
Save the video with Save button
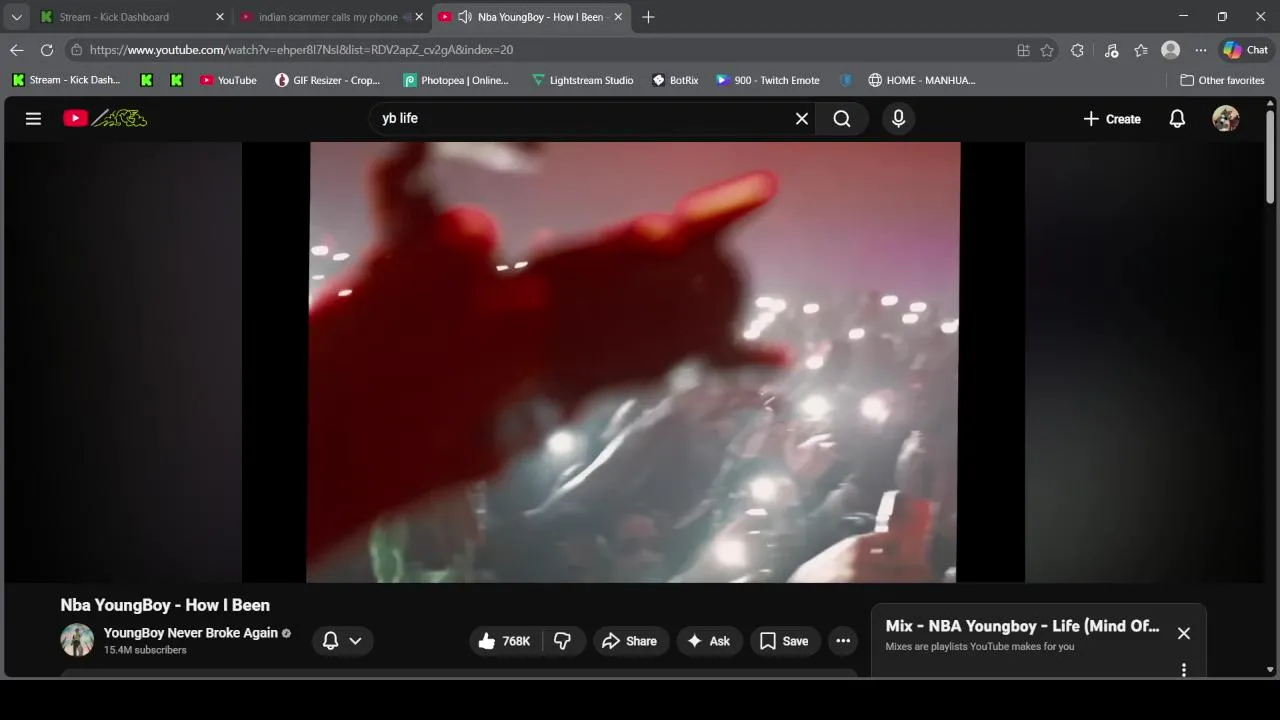[x=785, y=641]
